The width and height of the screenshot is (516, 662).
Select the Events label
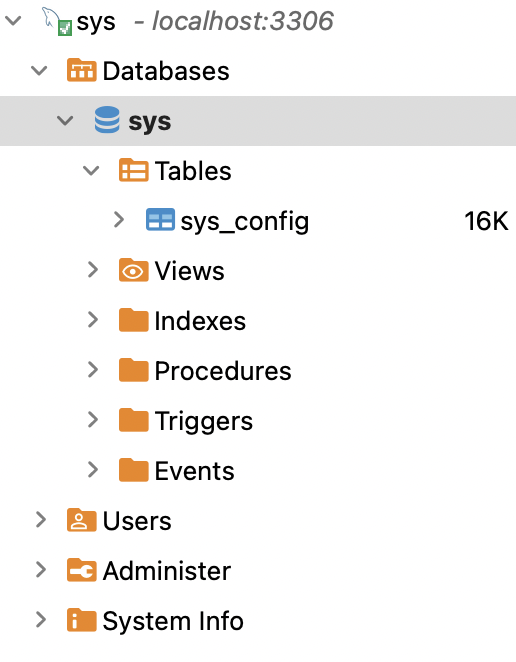(x=194, y=471)
